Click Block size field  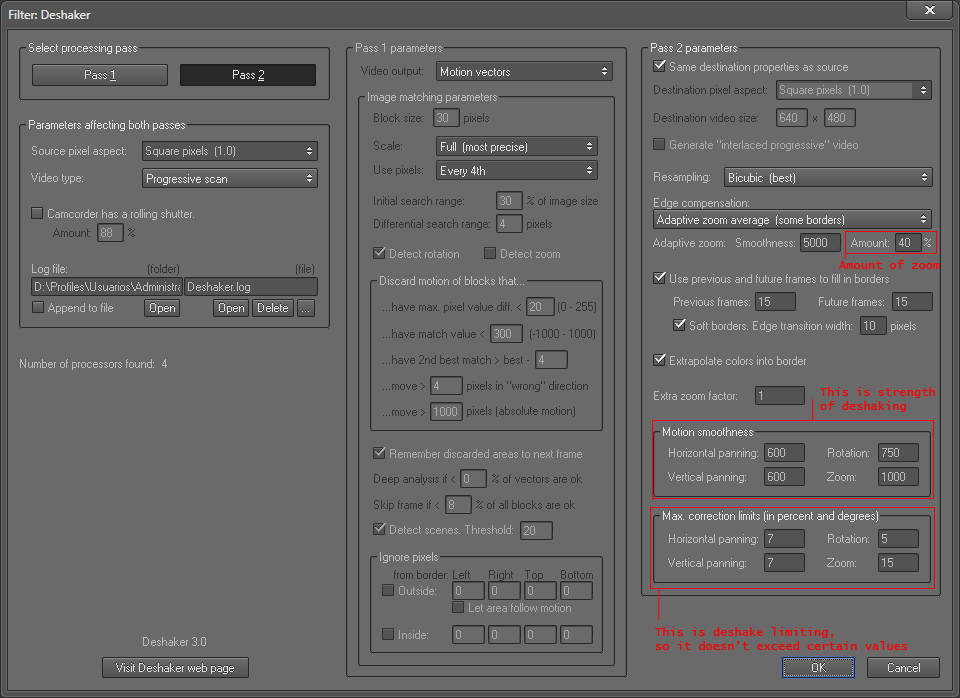click(x=446, y=118)
